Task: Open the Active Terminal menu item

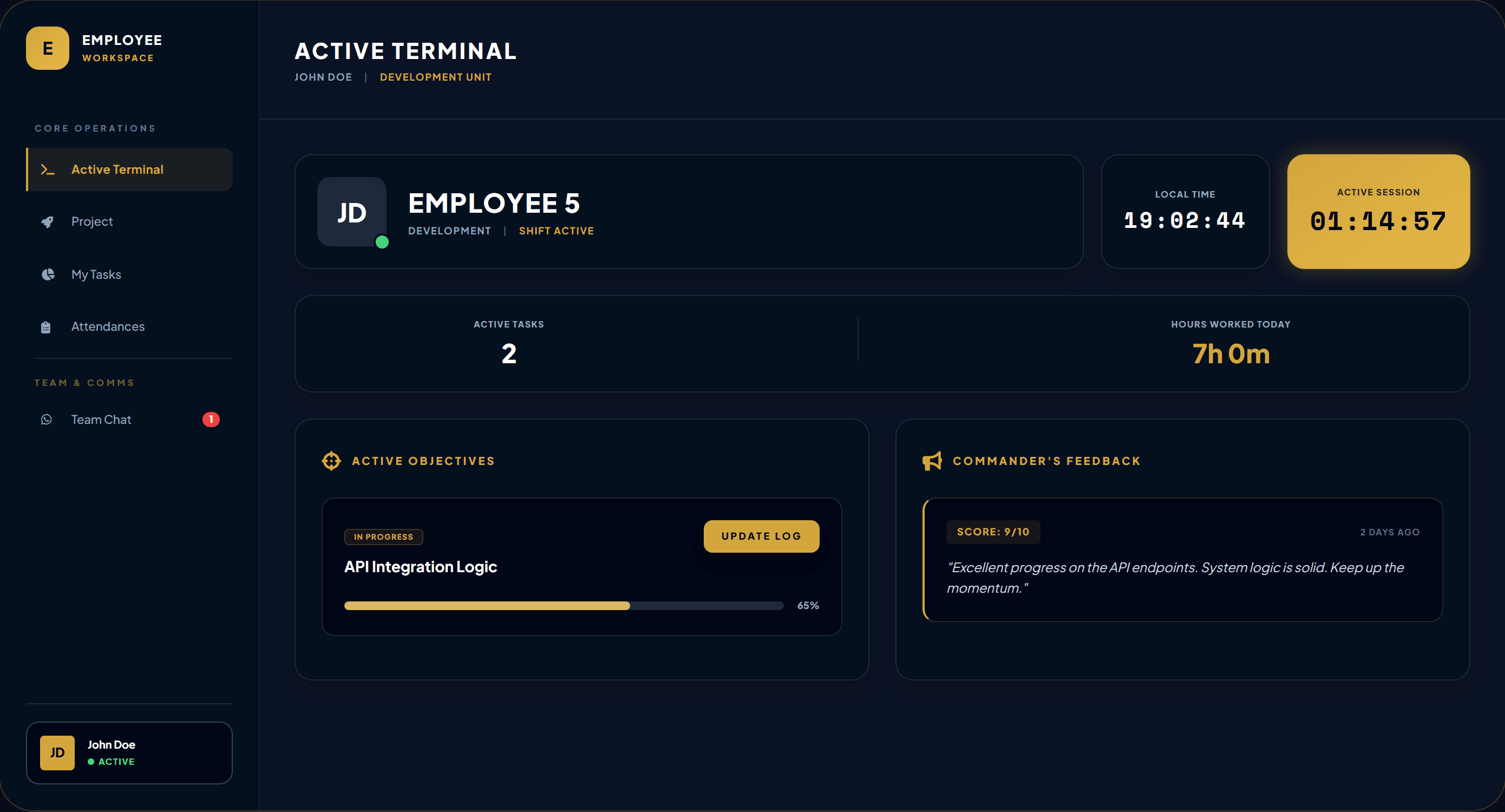Action: 129,169
